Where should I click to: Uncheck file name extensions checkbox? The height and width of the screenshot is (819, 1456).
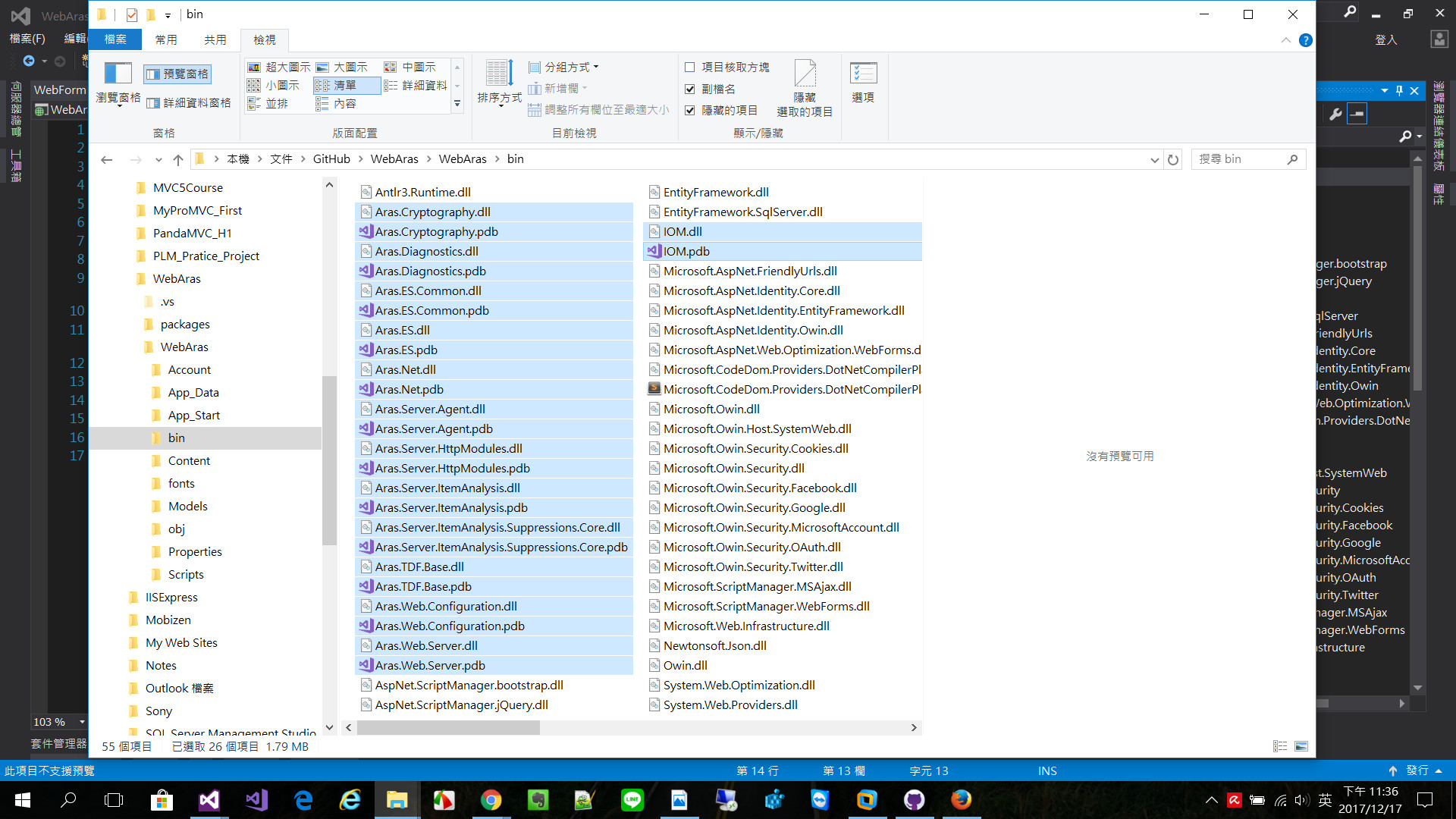690,89
